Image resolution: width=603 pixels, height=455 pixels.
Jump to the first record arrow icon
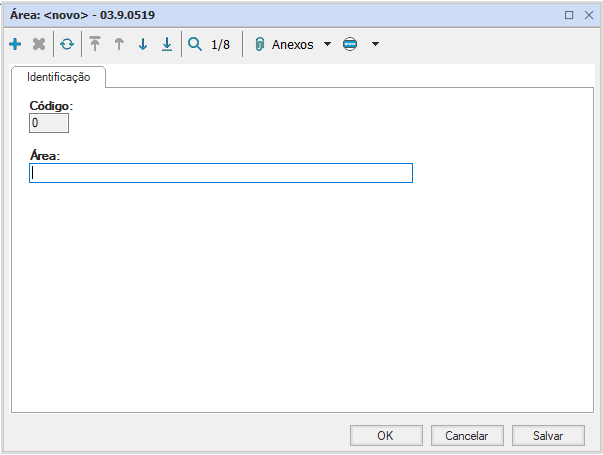pyautogui.click(x=95, y=45)
